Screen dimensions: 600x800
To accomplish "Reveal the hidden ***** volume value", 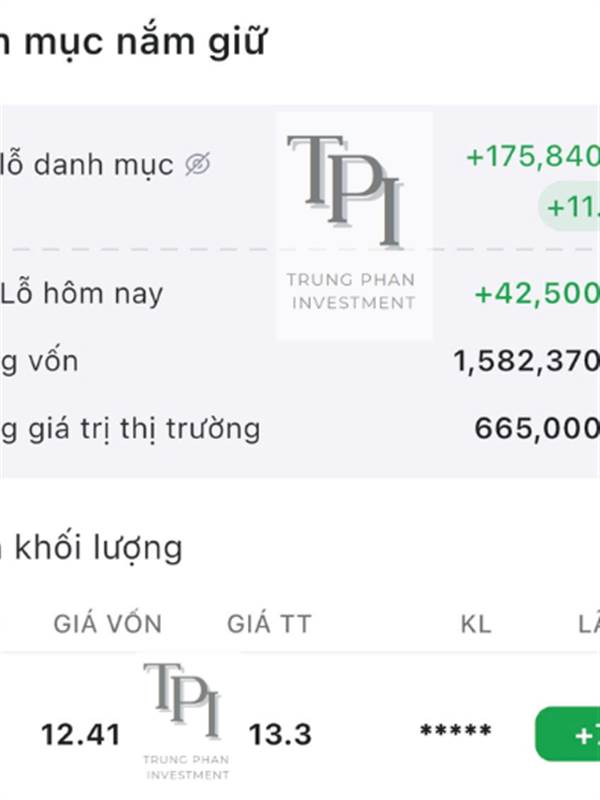I will (x=456, y=732).
